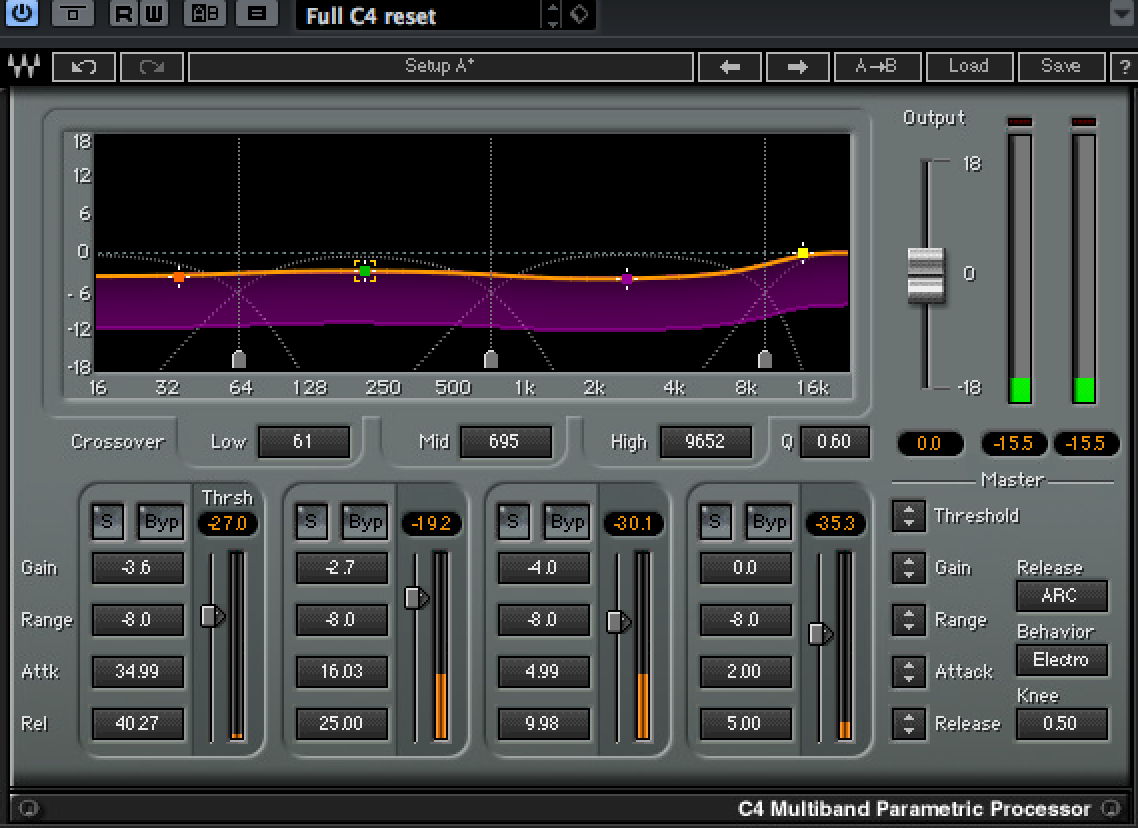Click the High crossover value 9652
This screenshot has width=1138, height=828.
click(x=705, y=442)
